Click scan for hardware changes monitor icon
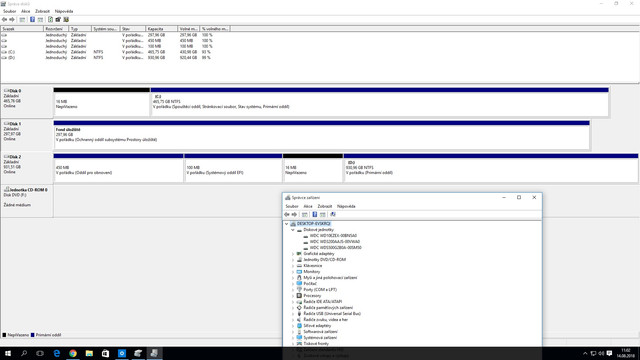The width and height of the screenshot is (640, 360). (x=333, y=214)
